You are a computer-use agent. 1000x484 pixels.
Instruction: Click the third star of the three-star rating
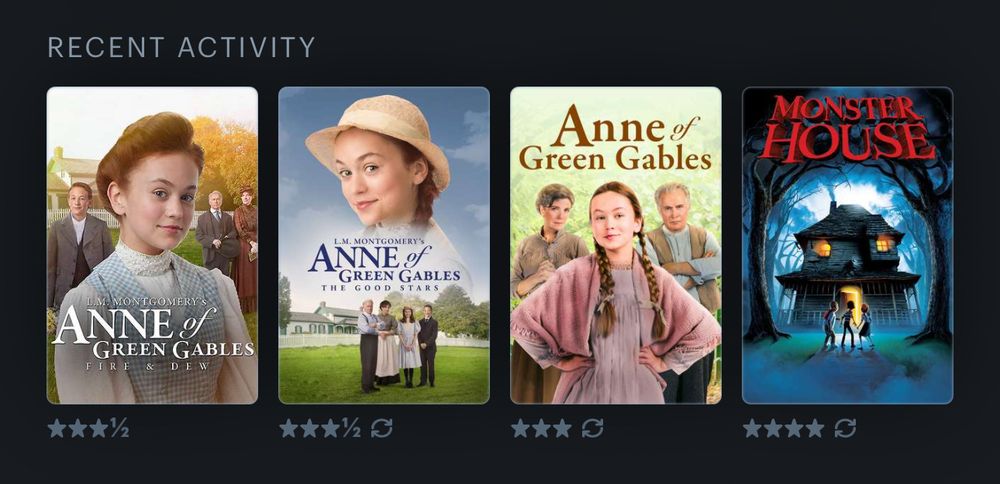click(x=562, y=428)
